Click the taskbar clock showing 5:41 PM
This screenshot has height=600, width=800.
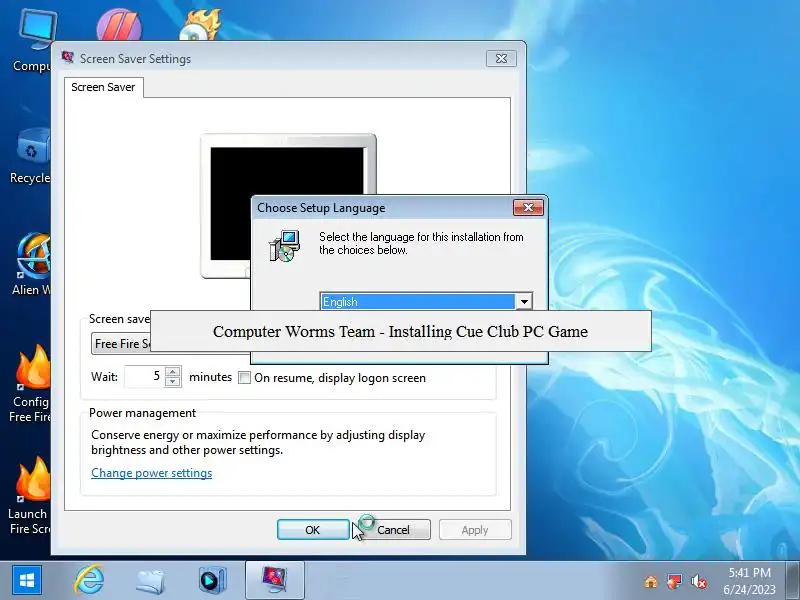[x=749, y=581]
